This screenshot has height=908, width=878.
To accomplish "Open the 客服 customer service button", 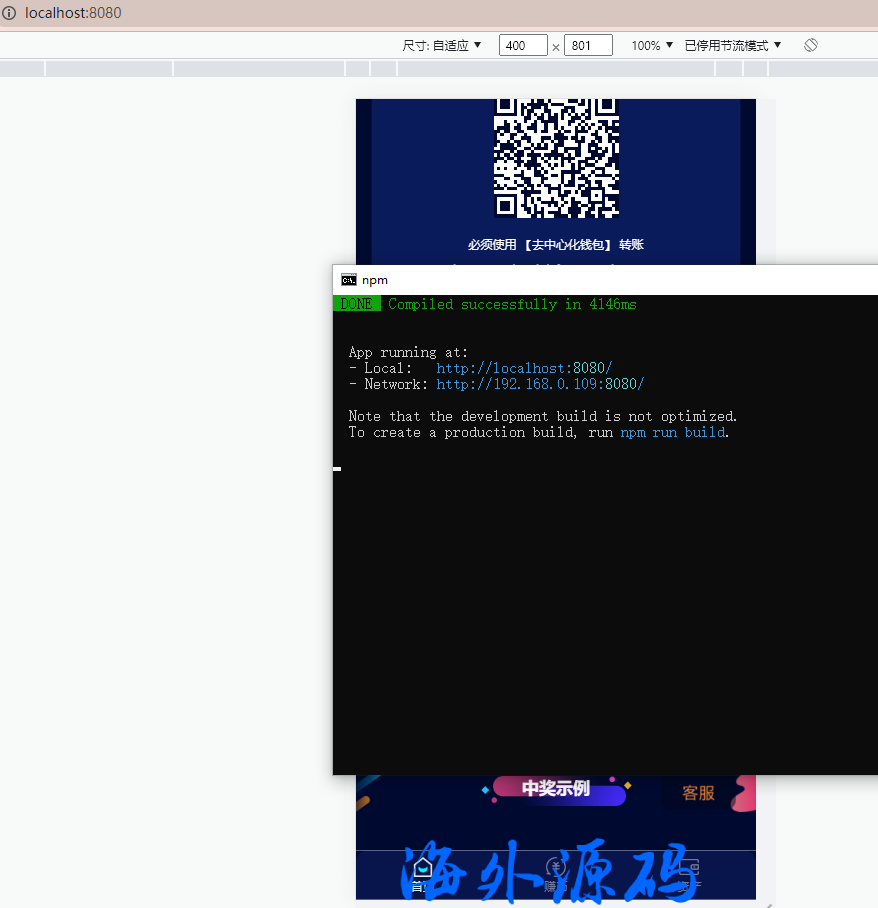I will tap(698, 793).
